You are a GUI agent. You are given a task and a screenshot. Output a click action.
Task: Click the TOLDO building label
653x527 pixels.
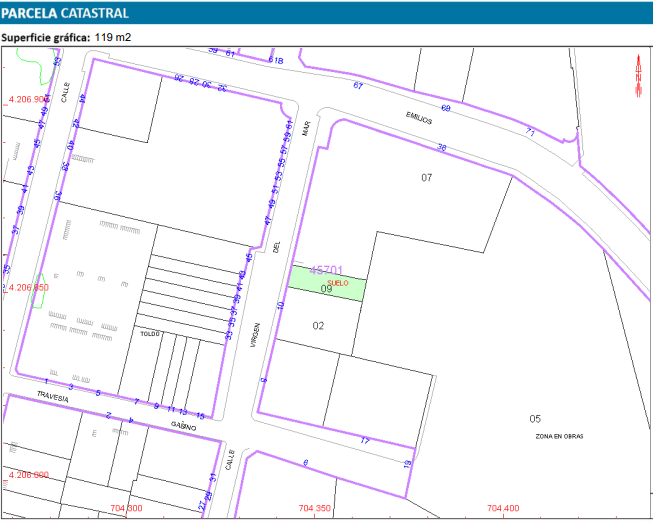pos(150,333)
